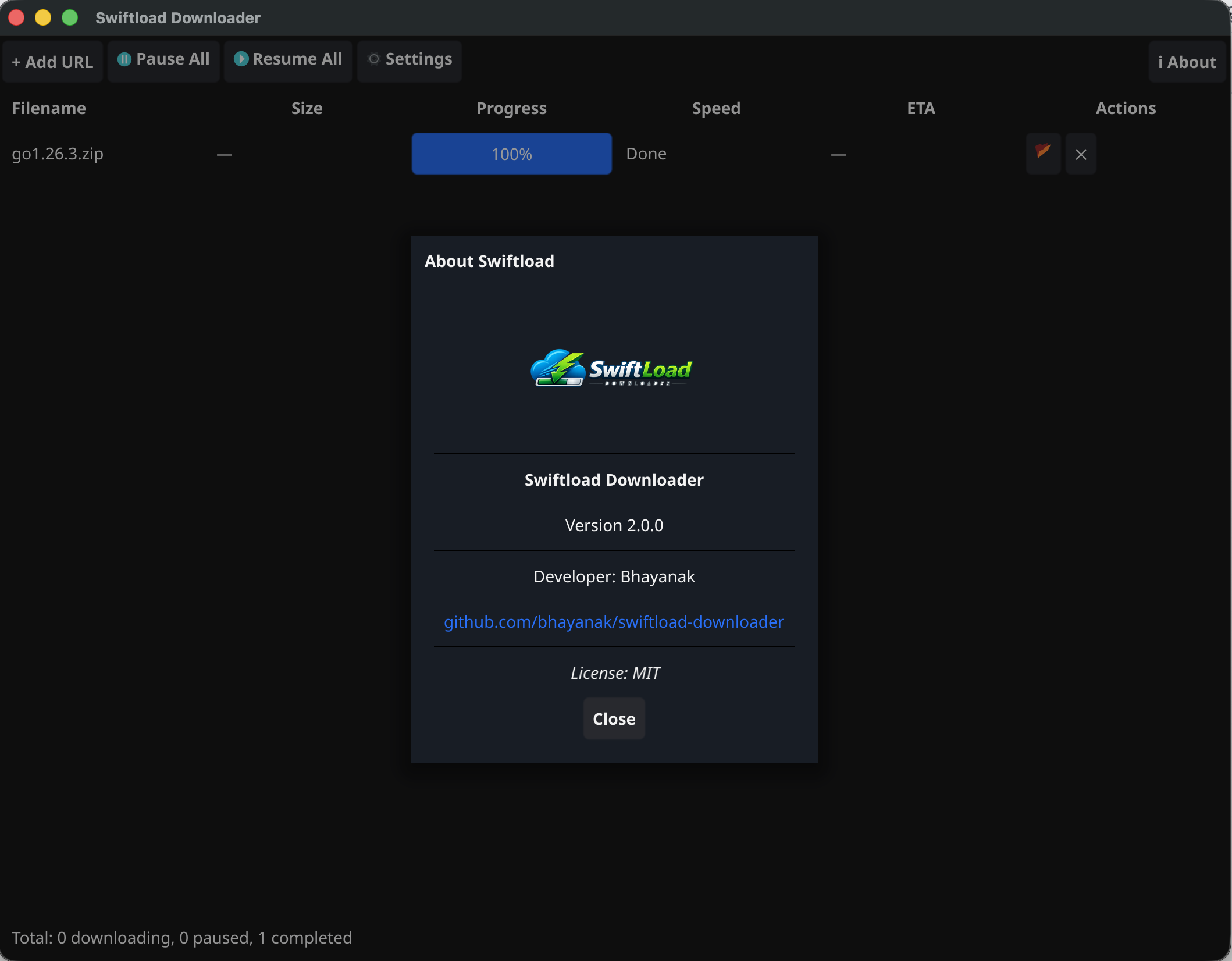The width and height of the screenshot is (1232, 961).
Task: Close the window with red button
Action: 16,17
